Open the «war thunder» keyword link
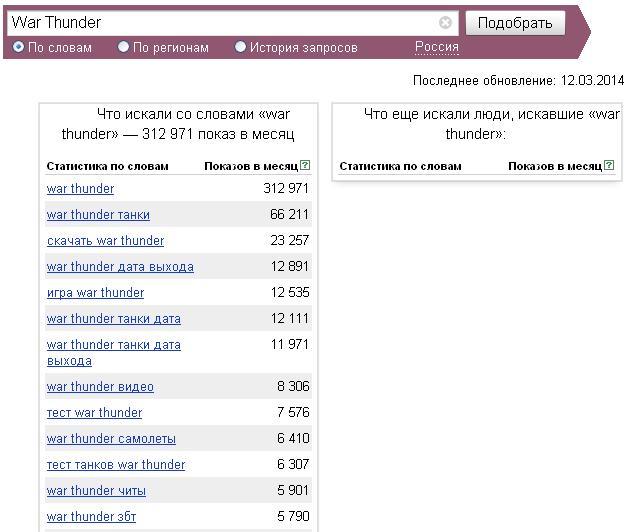 point(80,189)
